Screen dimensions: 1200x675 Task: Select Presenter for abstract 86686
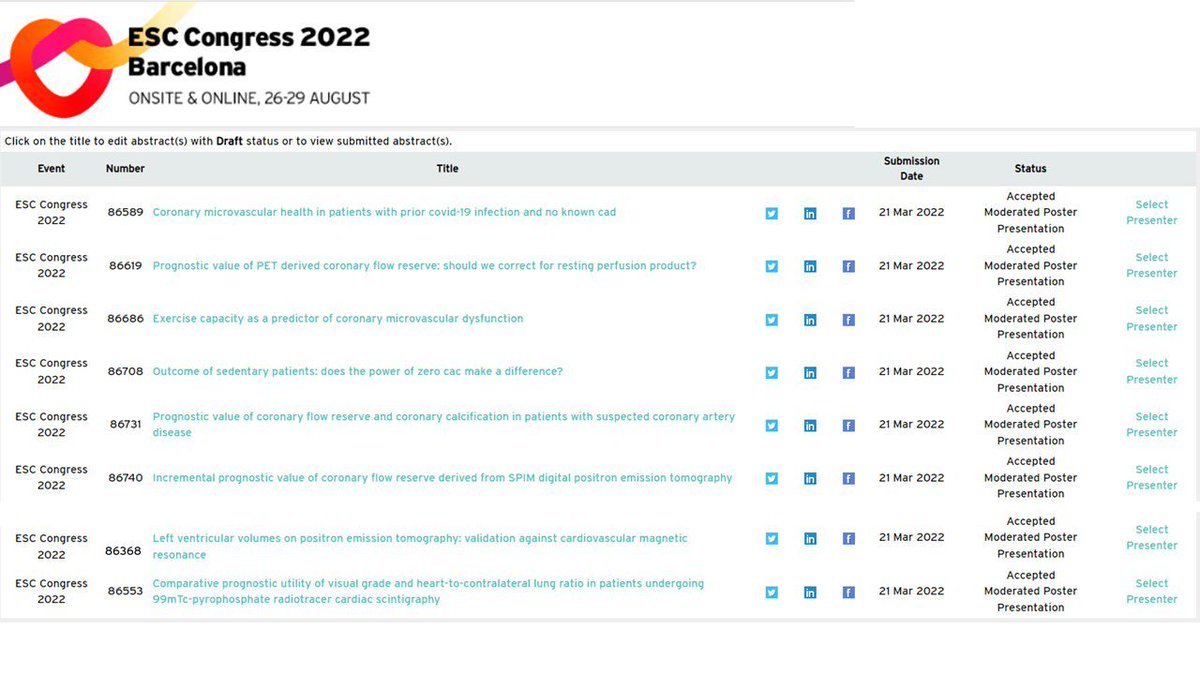[x=1152, y=318]
